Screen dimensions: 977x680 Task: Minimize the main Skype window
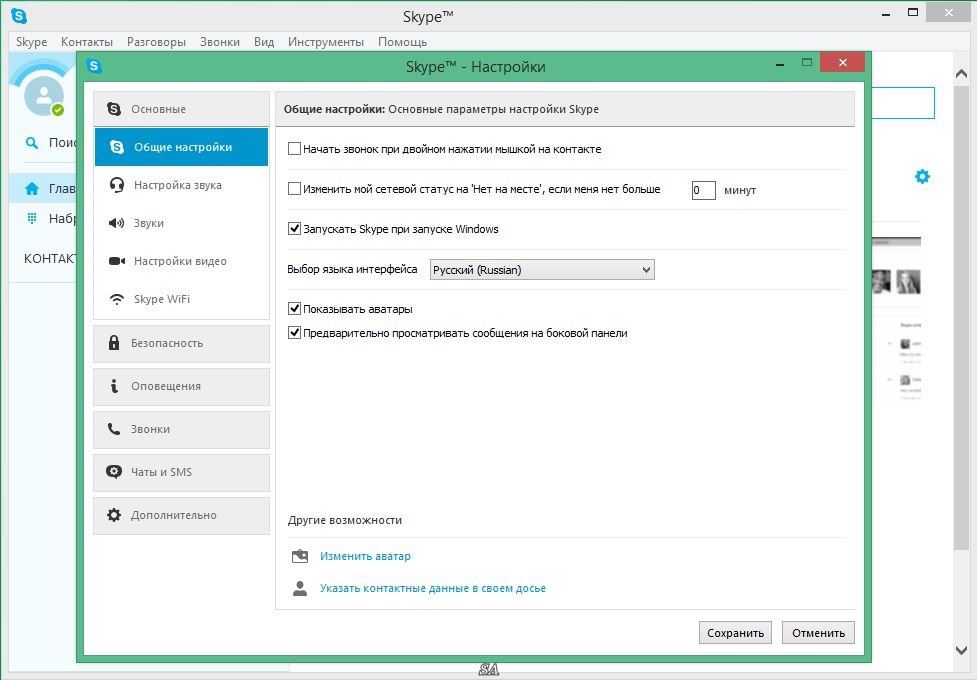coord(885,14)
